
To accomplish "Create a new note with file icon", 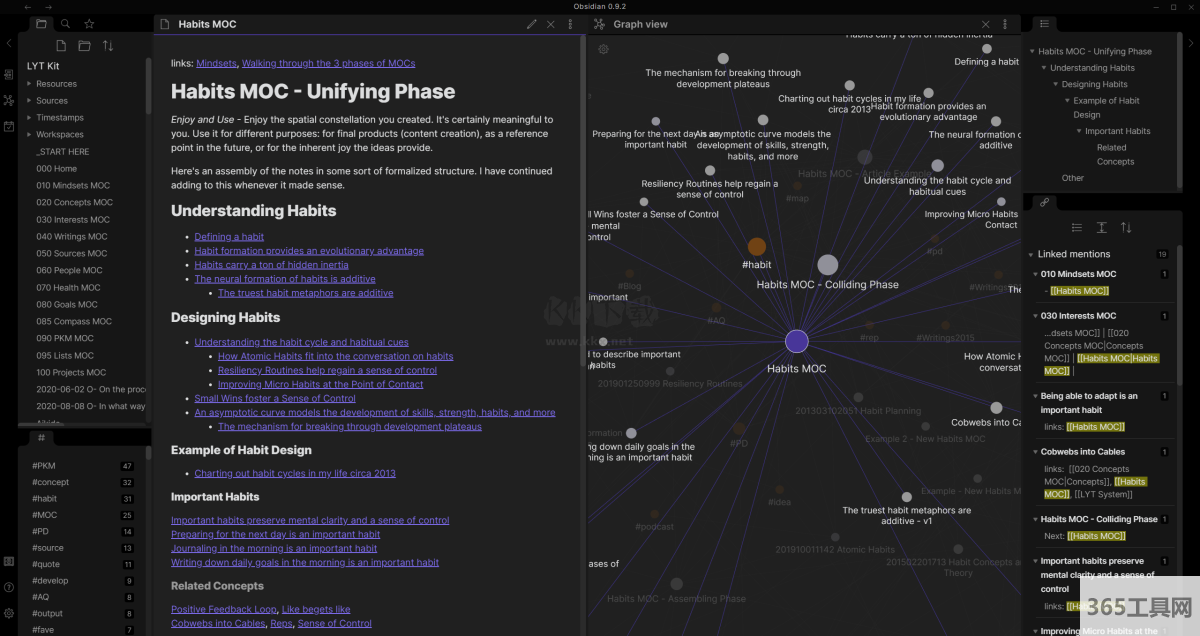I will click(61, 46).
